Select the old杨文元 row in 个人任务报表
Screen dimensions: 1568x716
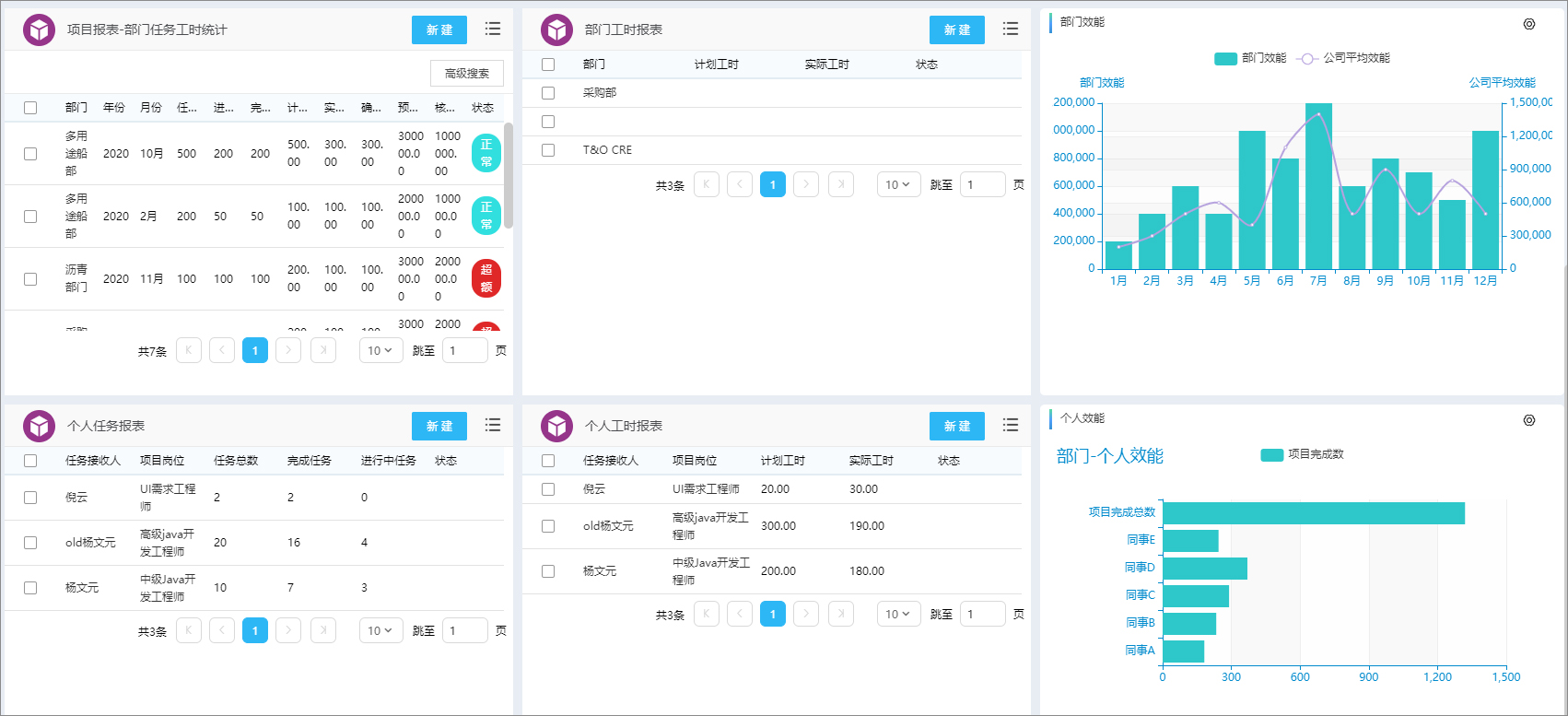pos(30,543)
